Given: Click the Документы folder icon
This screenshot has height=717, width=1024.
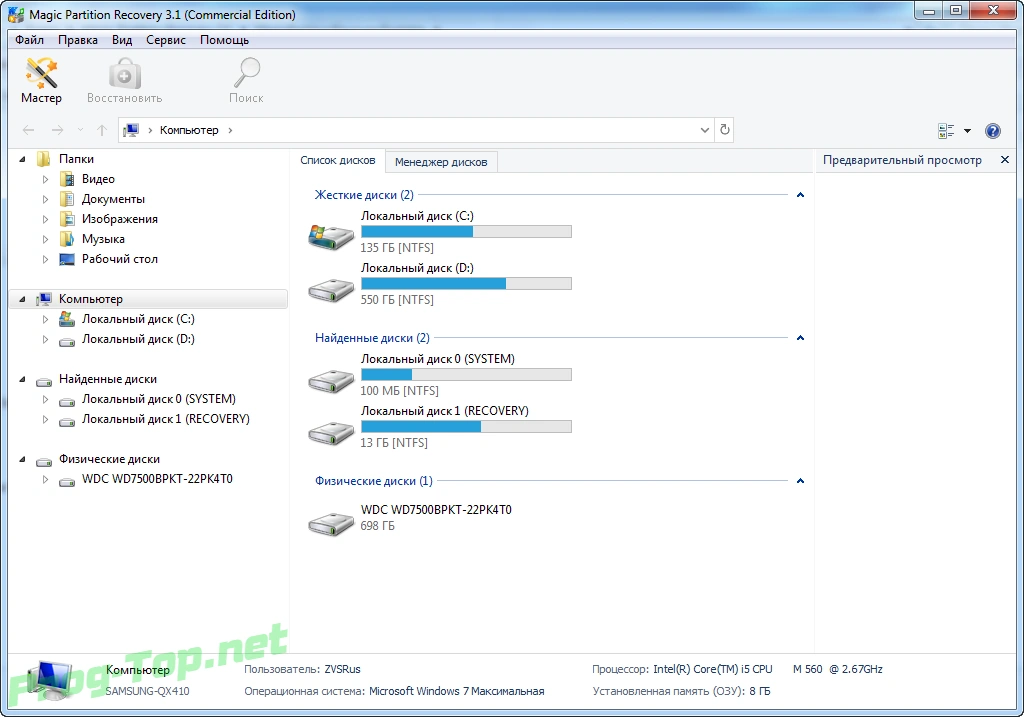Looking at the screenshot, I should click(x=67, y=199).
